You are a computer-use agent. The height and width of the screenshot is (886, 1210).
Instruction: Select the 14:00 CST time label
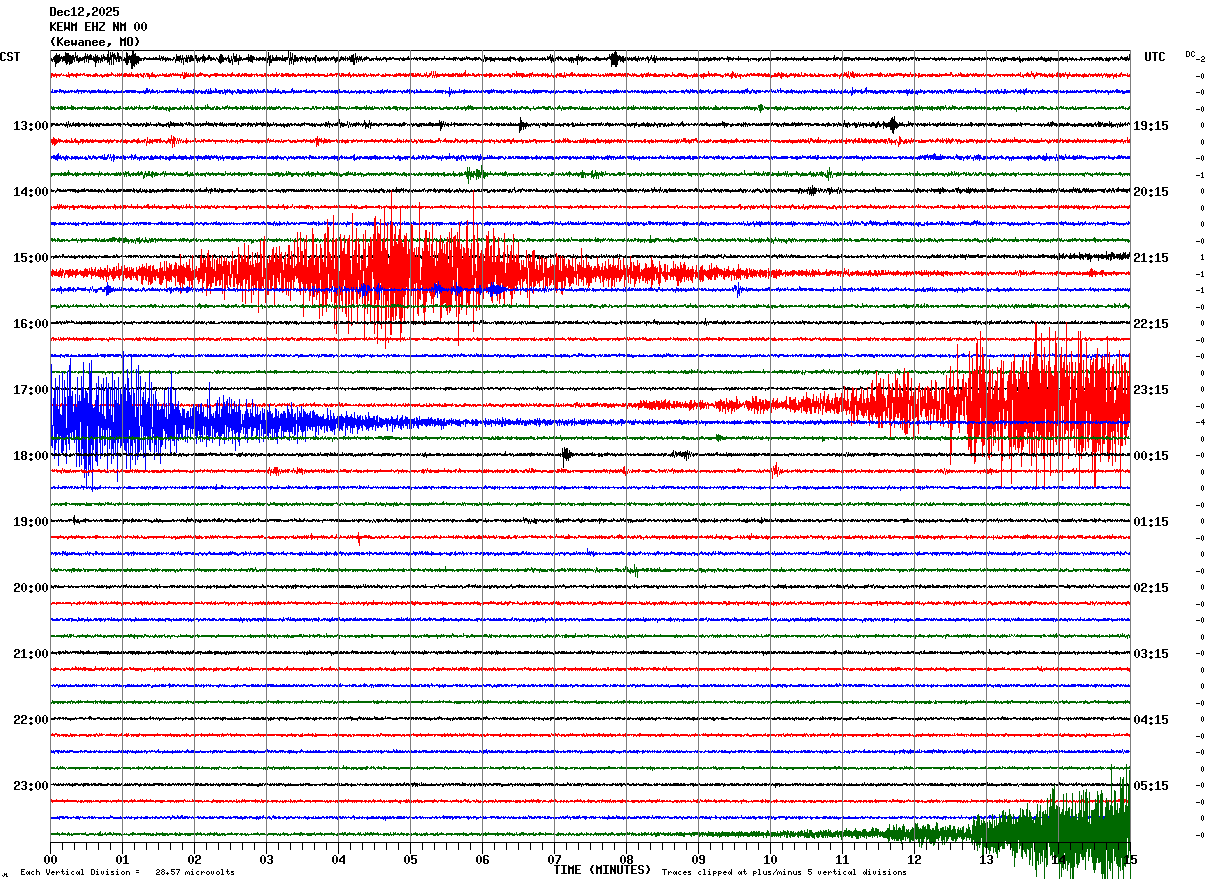point(30,192)
